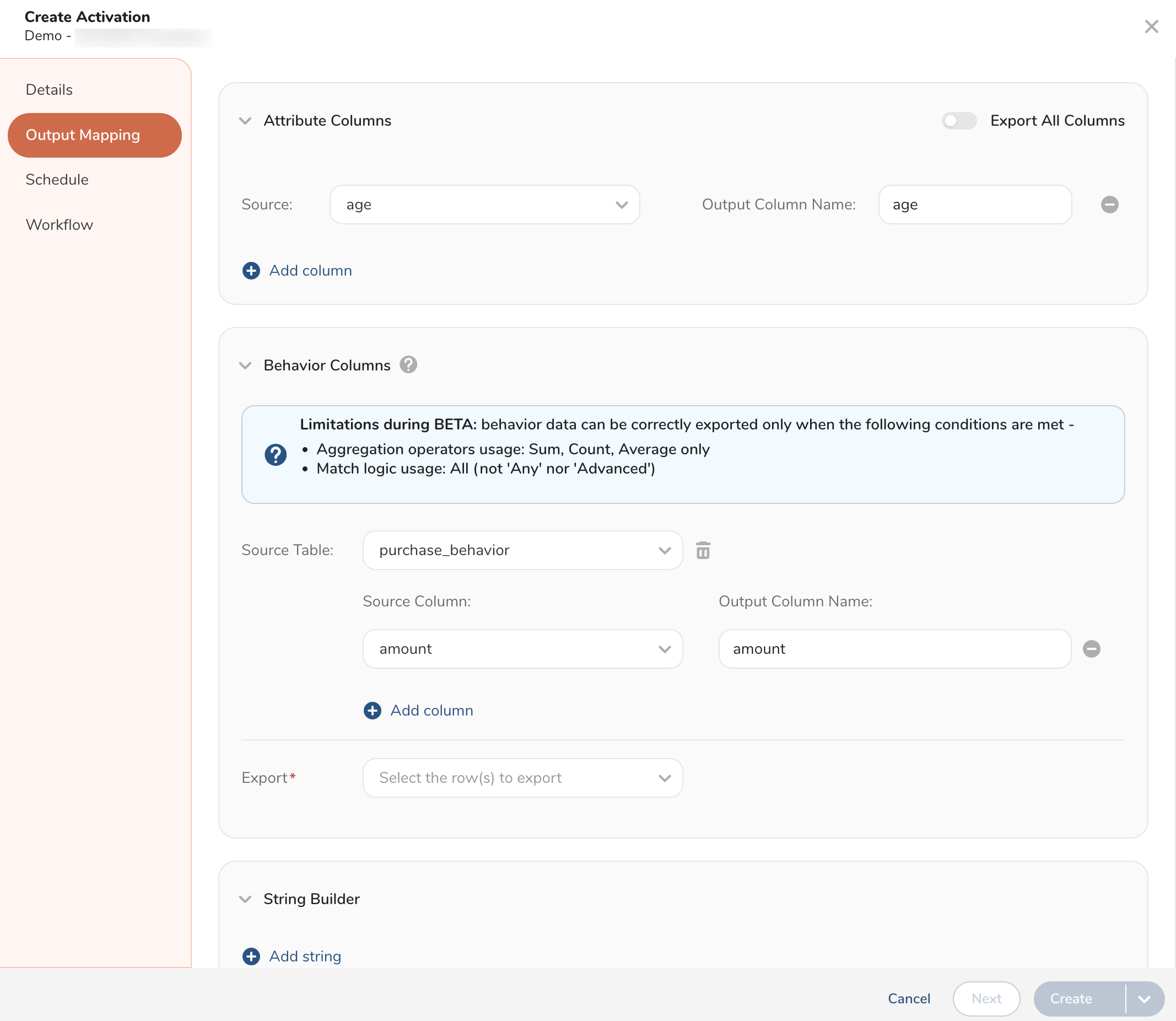Click the BETA limitations question mark icon
1176x1021 pixels.
pyautogui.click(x=276, y=455)
